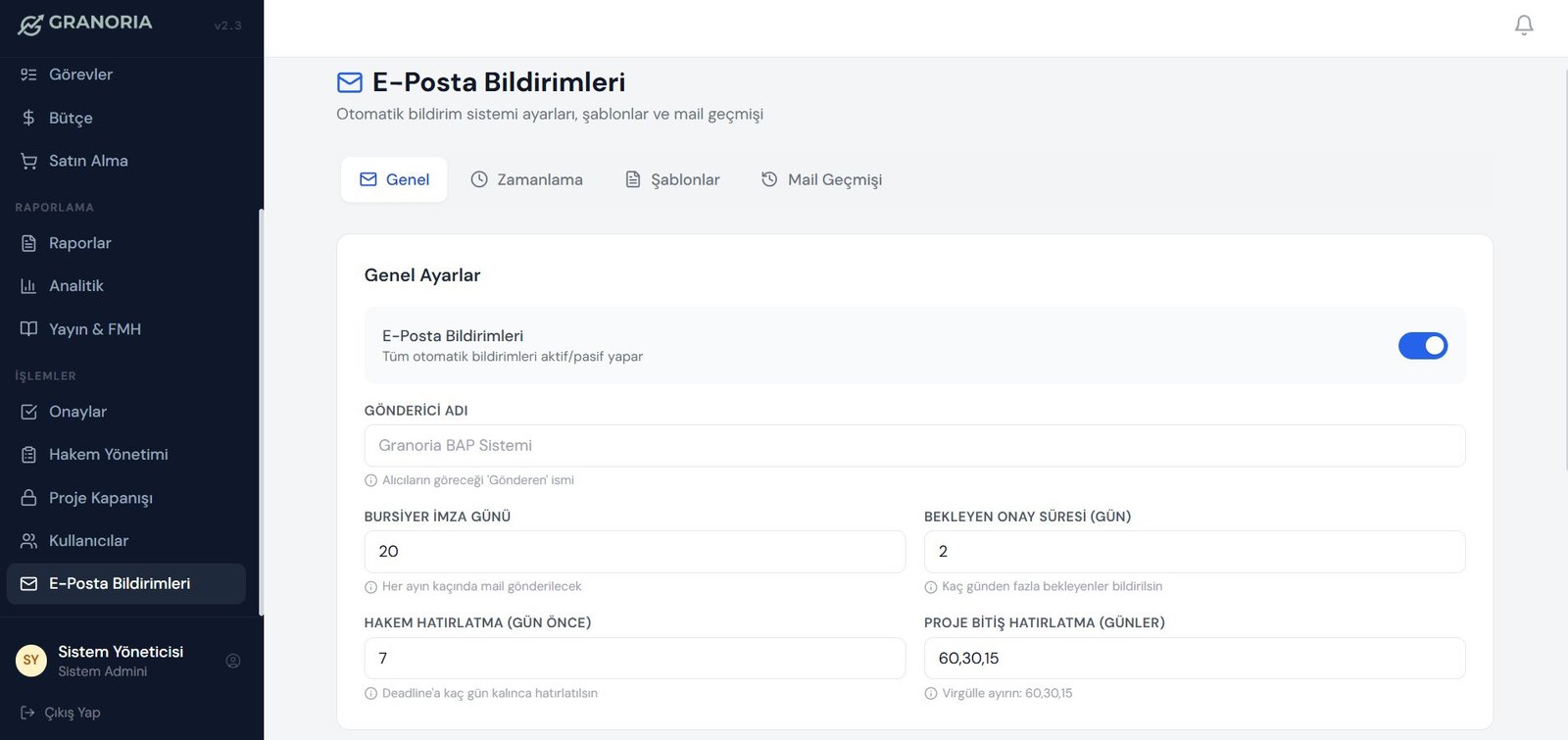Click the notification bell icon
This screenshot has width=1568, height=740.
point(1523,25)
